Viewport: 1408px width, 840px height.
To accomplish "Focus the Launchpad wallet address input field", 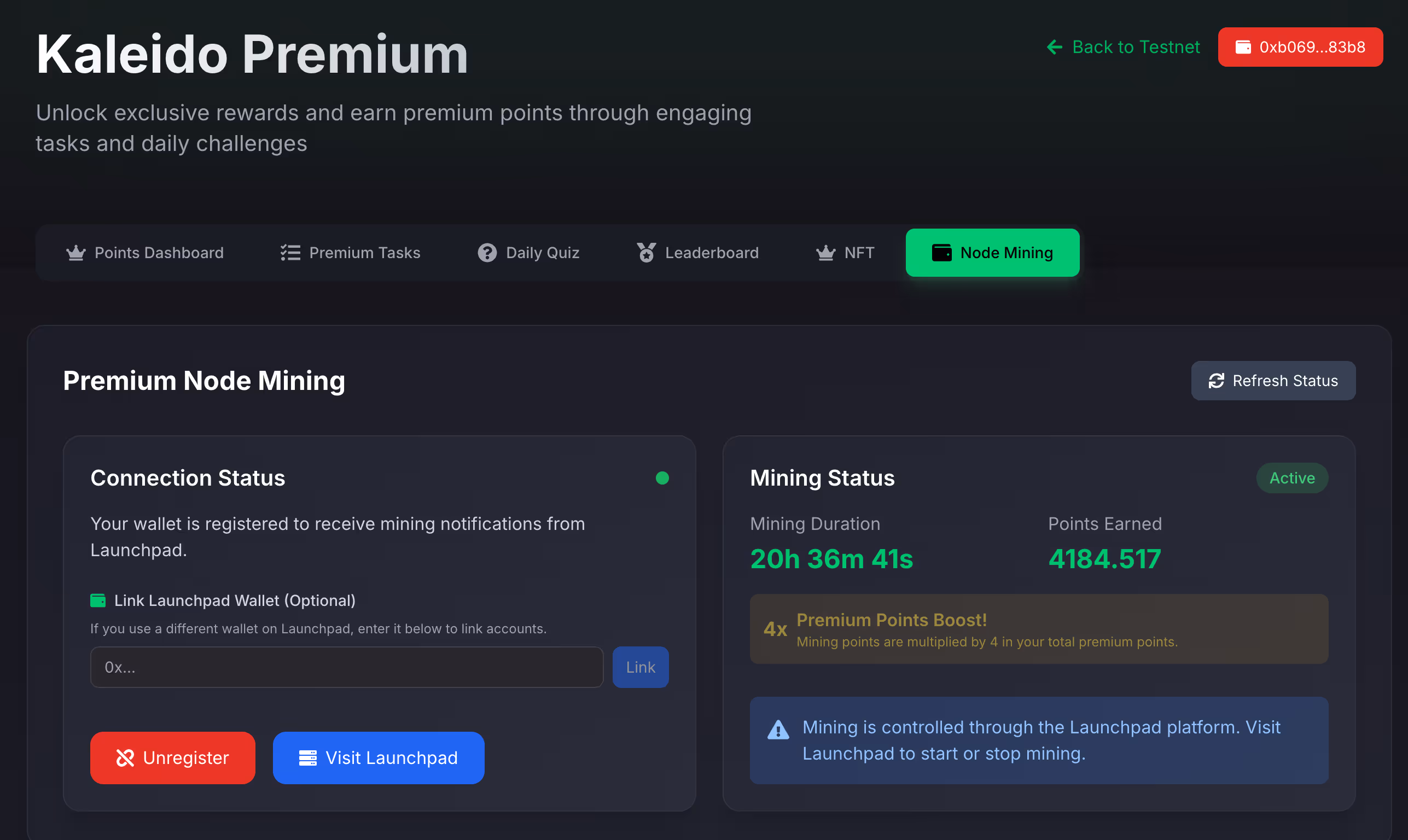I will (346, 667).
